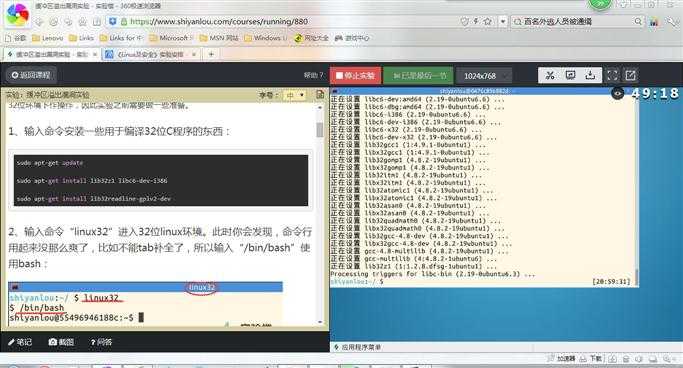Click the browser back arrow icon
Image resolution: width=683 pixels, height=368 pixels.
pos(40,22)
